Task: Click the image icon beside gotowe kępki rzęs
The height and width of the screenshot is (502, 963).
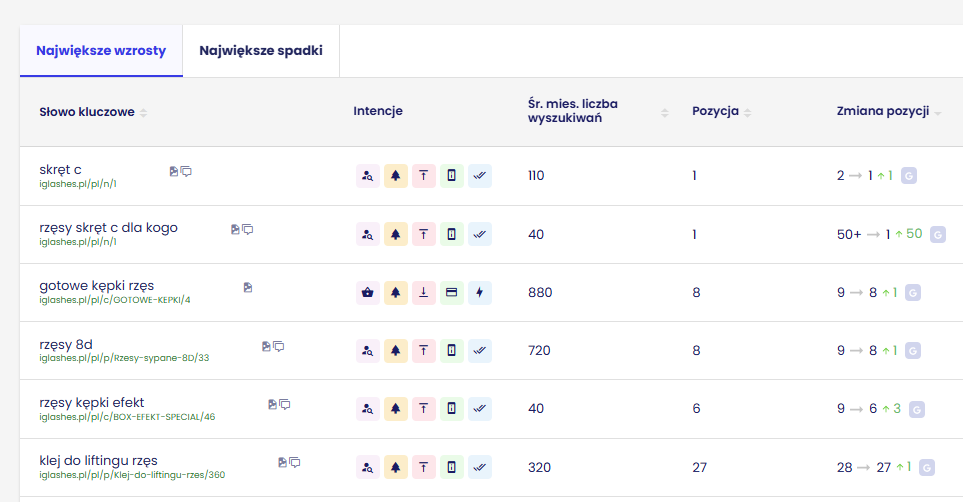Action: coord(247,287)
